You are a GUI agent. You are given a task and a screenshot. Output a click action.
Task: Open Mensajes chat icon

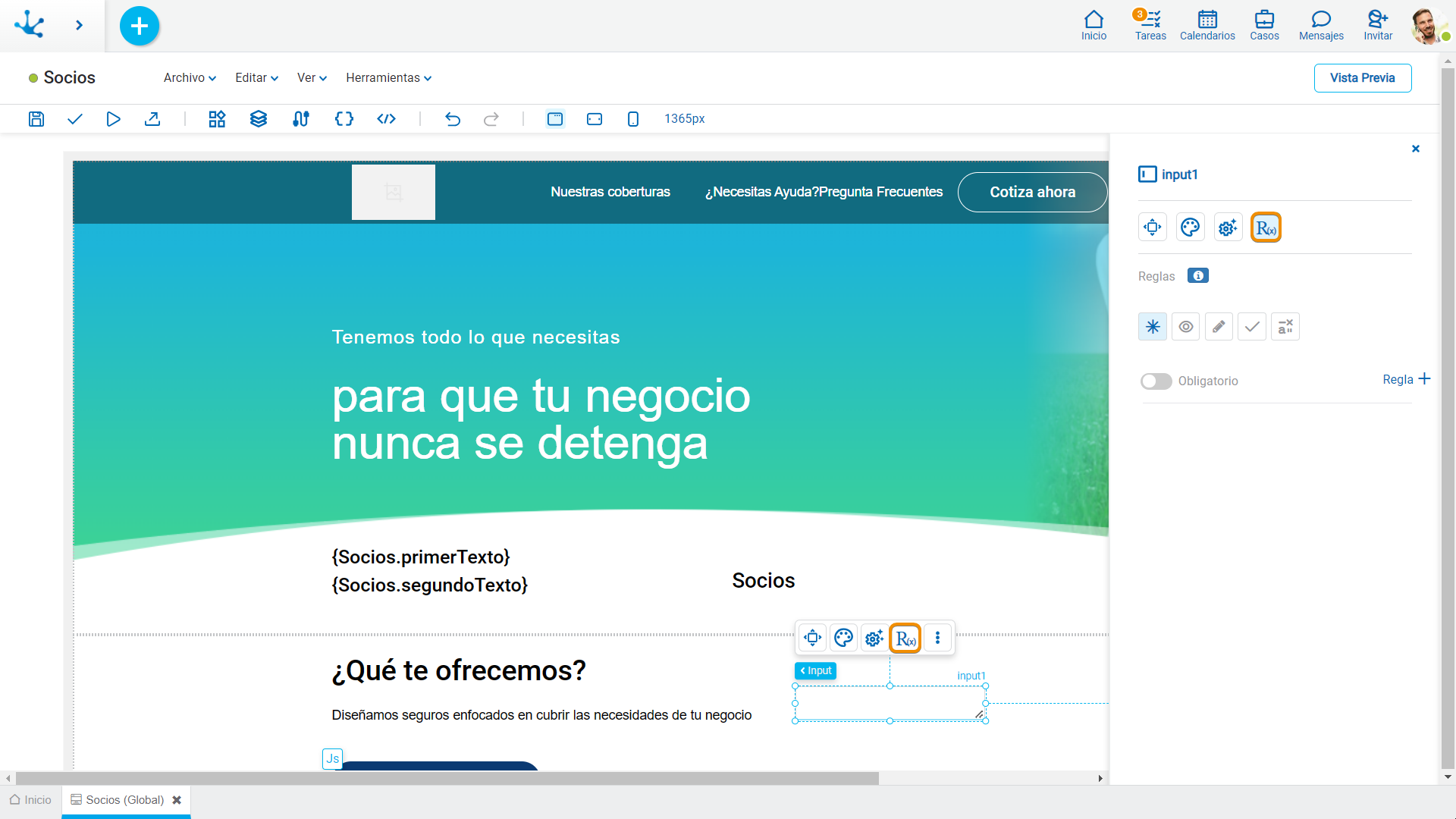pos(1321,25)
